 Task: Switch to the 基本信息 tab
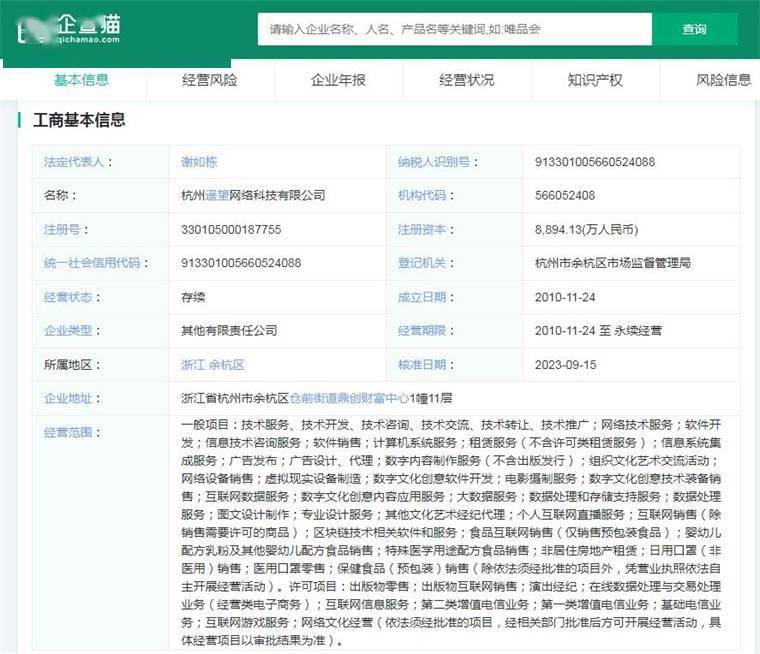click(81, 80)
